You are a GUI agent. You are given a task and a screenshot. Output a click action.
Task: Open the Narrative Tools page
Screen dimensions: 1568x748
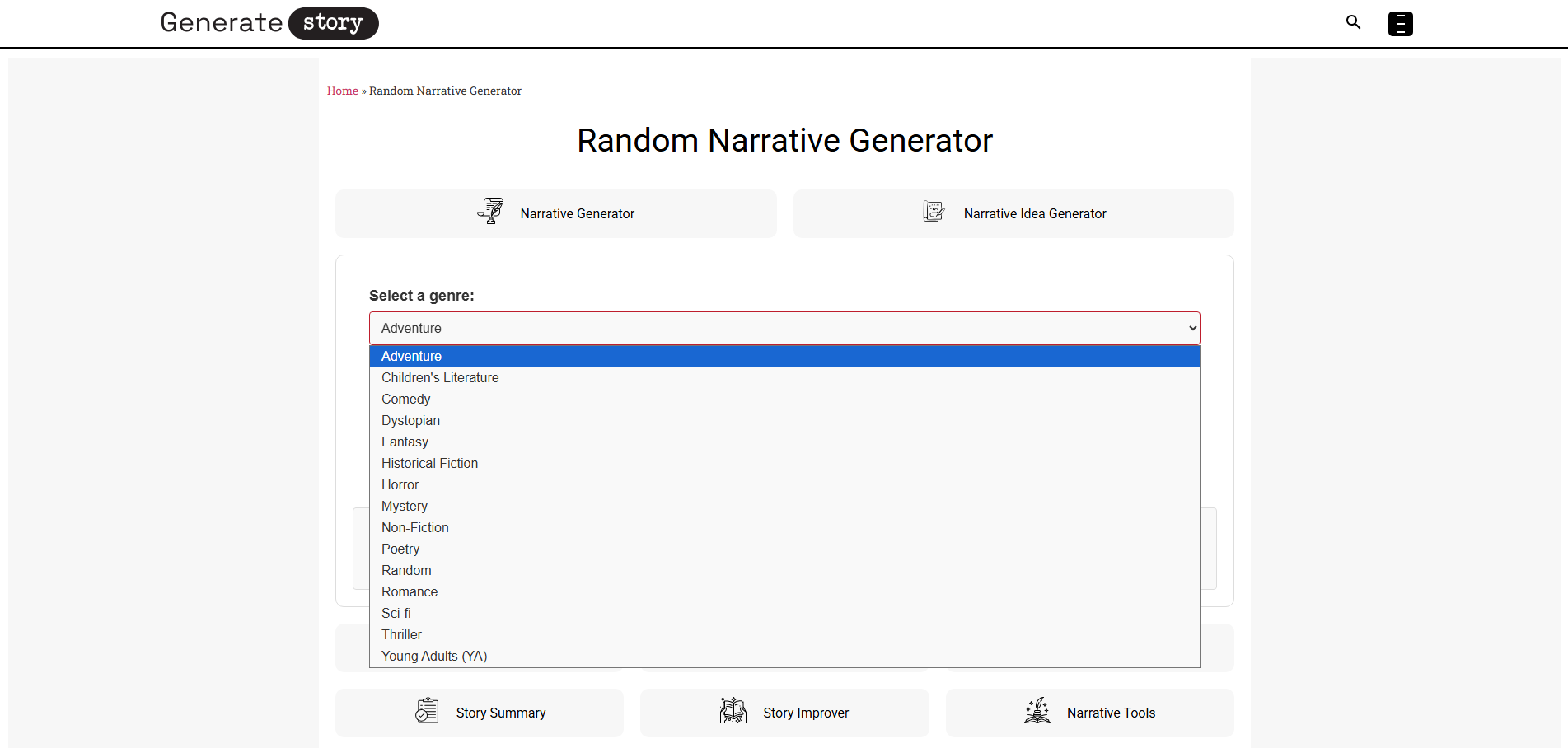(x=1089, y=712)
